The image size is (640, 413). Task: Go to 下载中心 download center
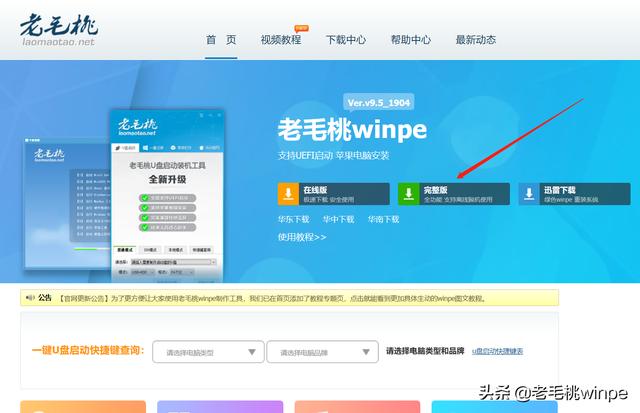[x=346, y=40]
